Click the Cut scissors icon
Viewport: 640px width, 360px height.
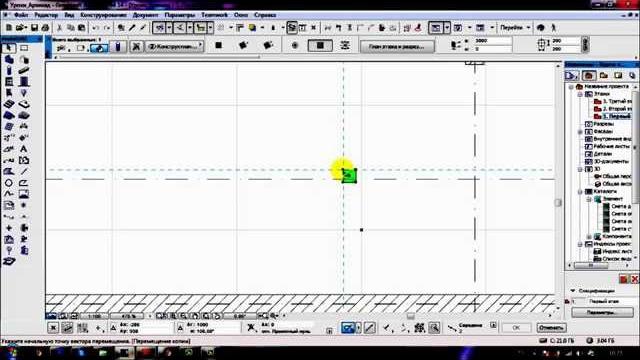pyautogui.click(x=59, y=27)
